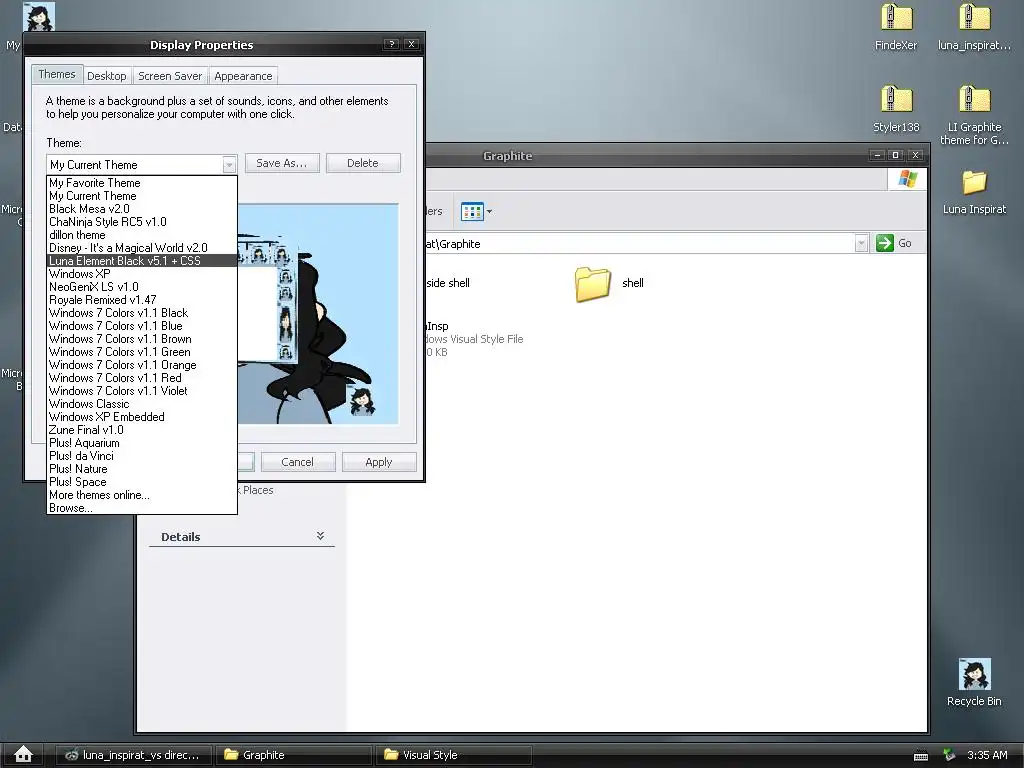
Task: Switch to Graphite taskbar button
Action: (x=294, y=755)
